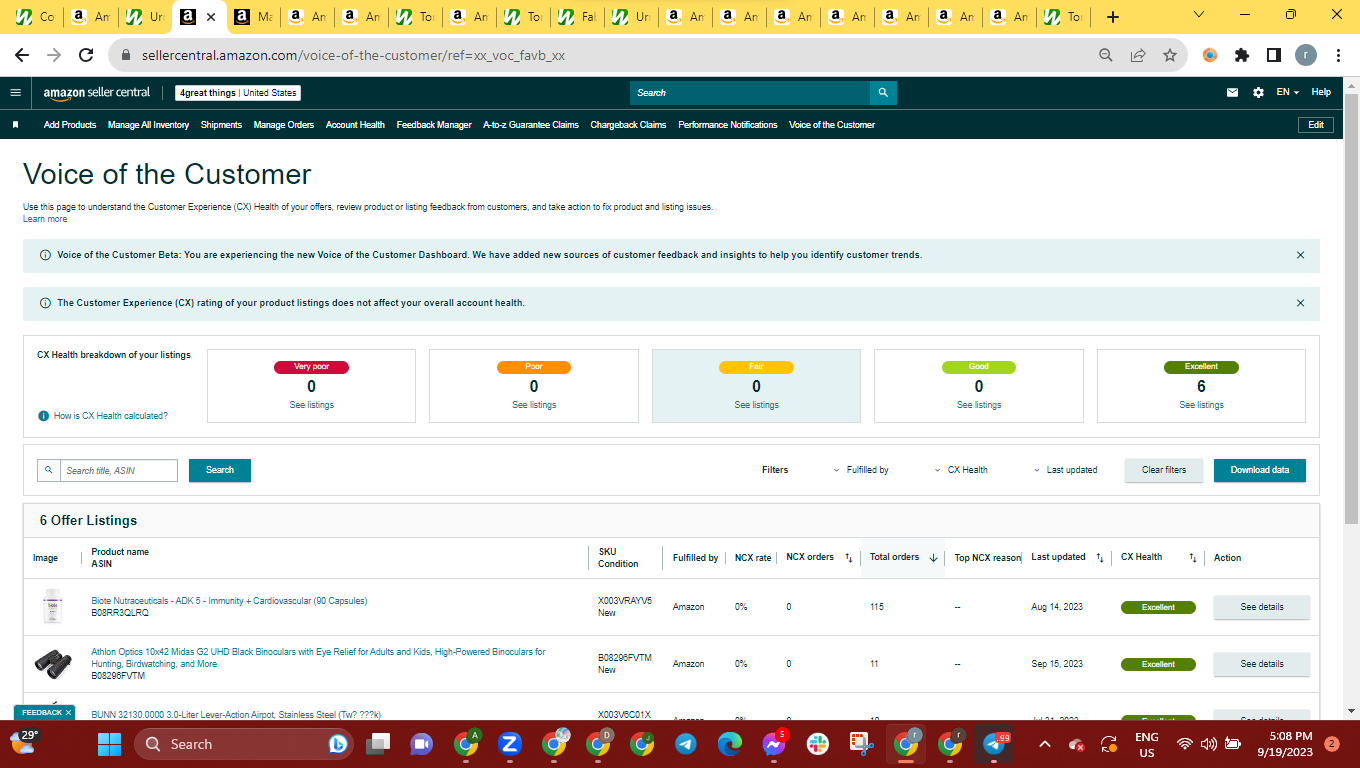Reload the page with the refresh icon
This screenshot has width=1360, height=768.
[86, 56]
